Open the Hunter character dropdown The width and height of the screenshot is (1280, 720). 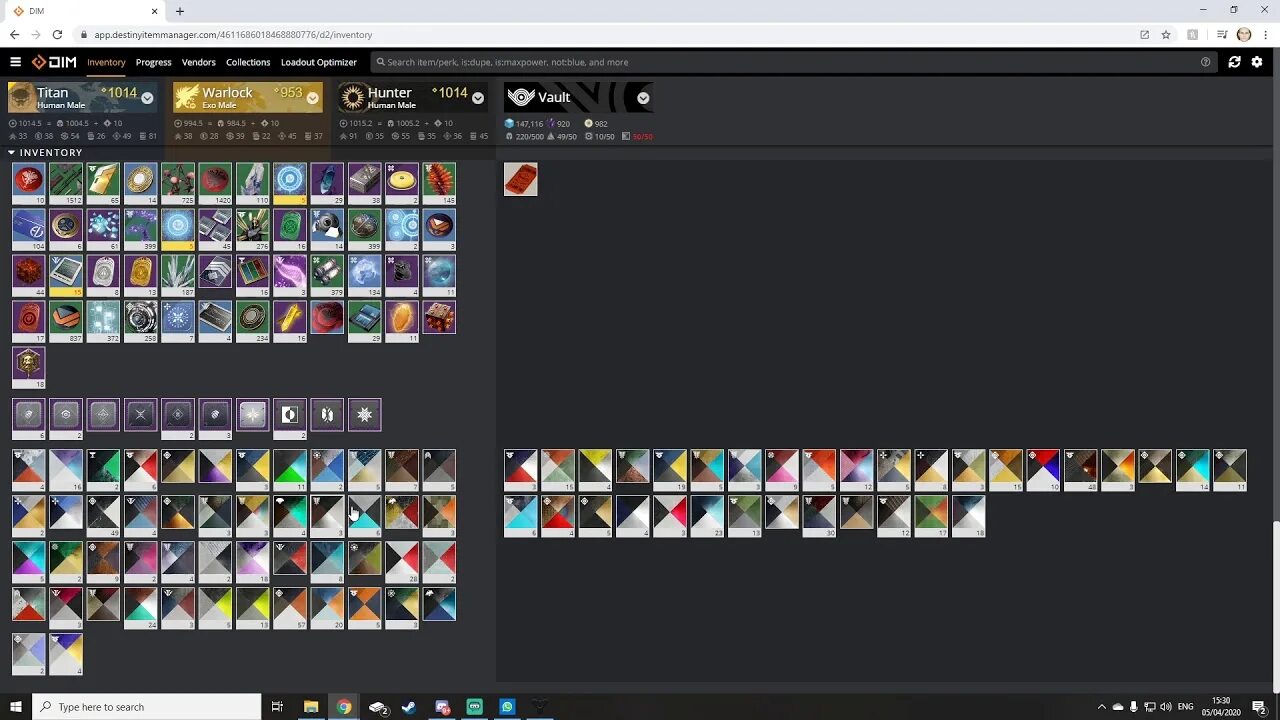[478, 97]
